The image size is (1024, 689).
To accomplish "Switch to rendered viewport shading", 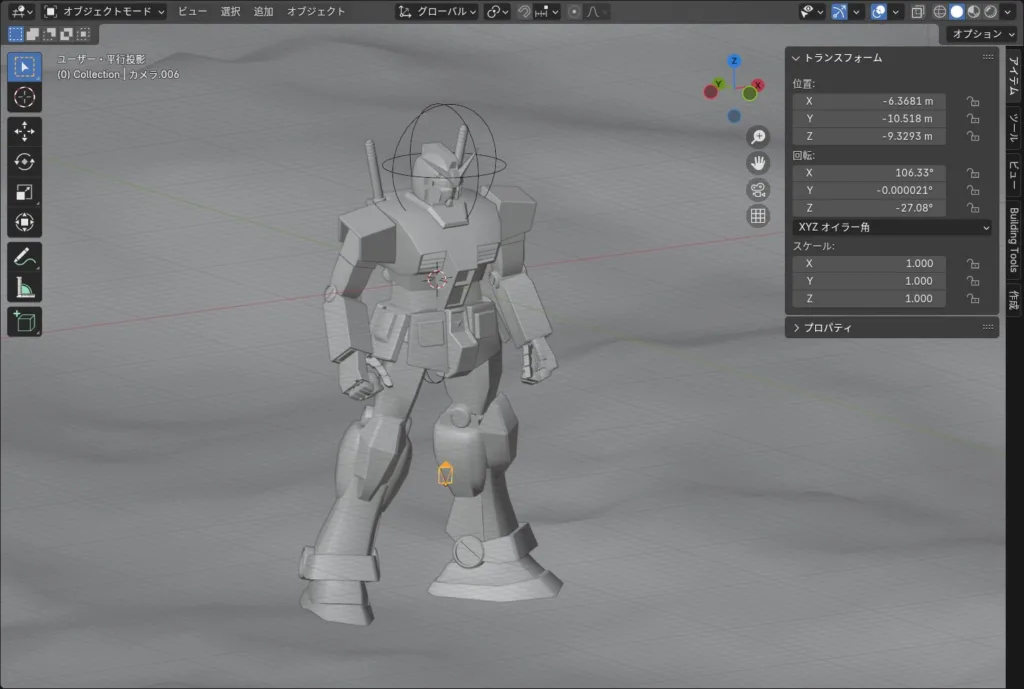I will click(991, 12).
